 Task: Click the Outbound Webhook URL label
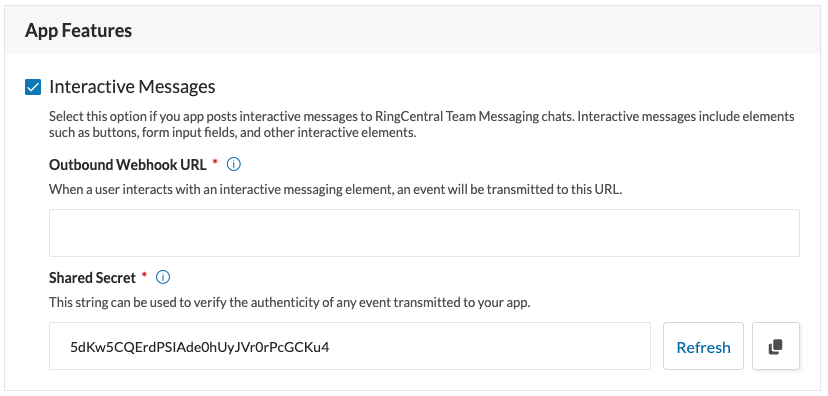tap(127, 165)
